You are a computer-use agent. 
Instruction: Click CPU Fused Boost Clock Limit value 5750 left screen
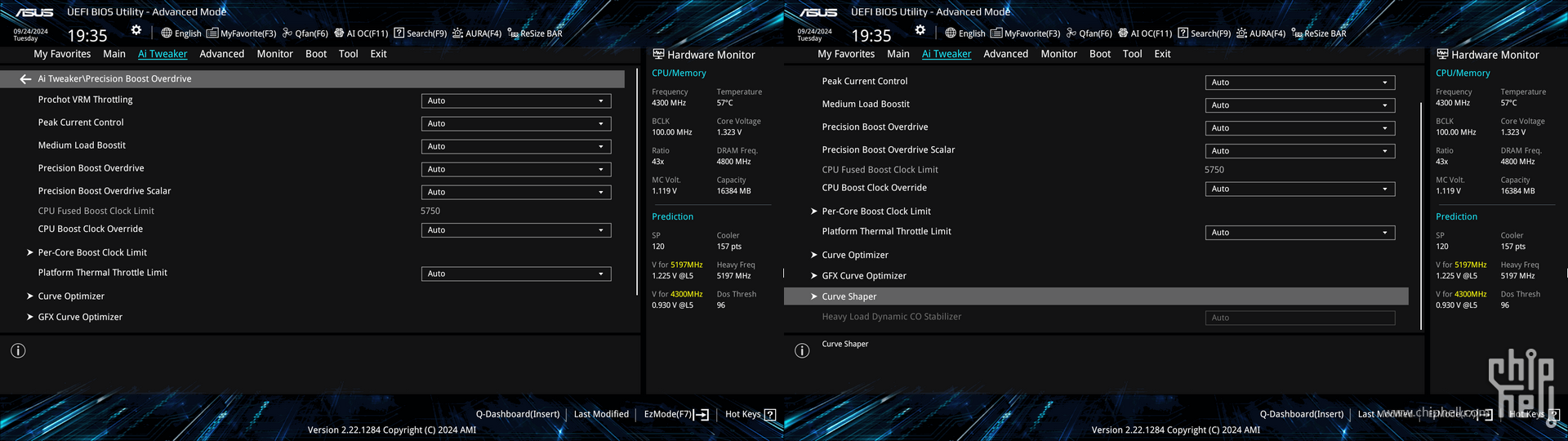click(430, 212)
